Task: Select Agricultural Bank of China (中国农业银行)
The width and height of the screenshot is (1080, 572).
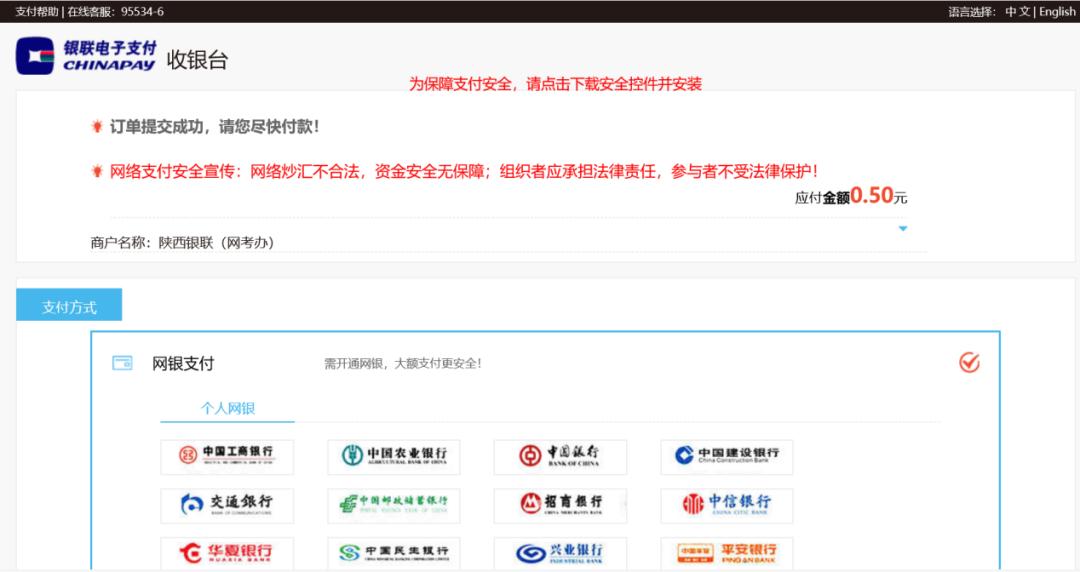Action: 394,457
